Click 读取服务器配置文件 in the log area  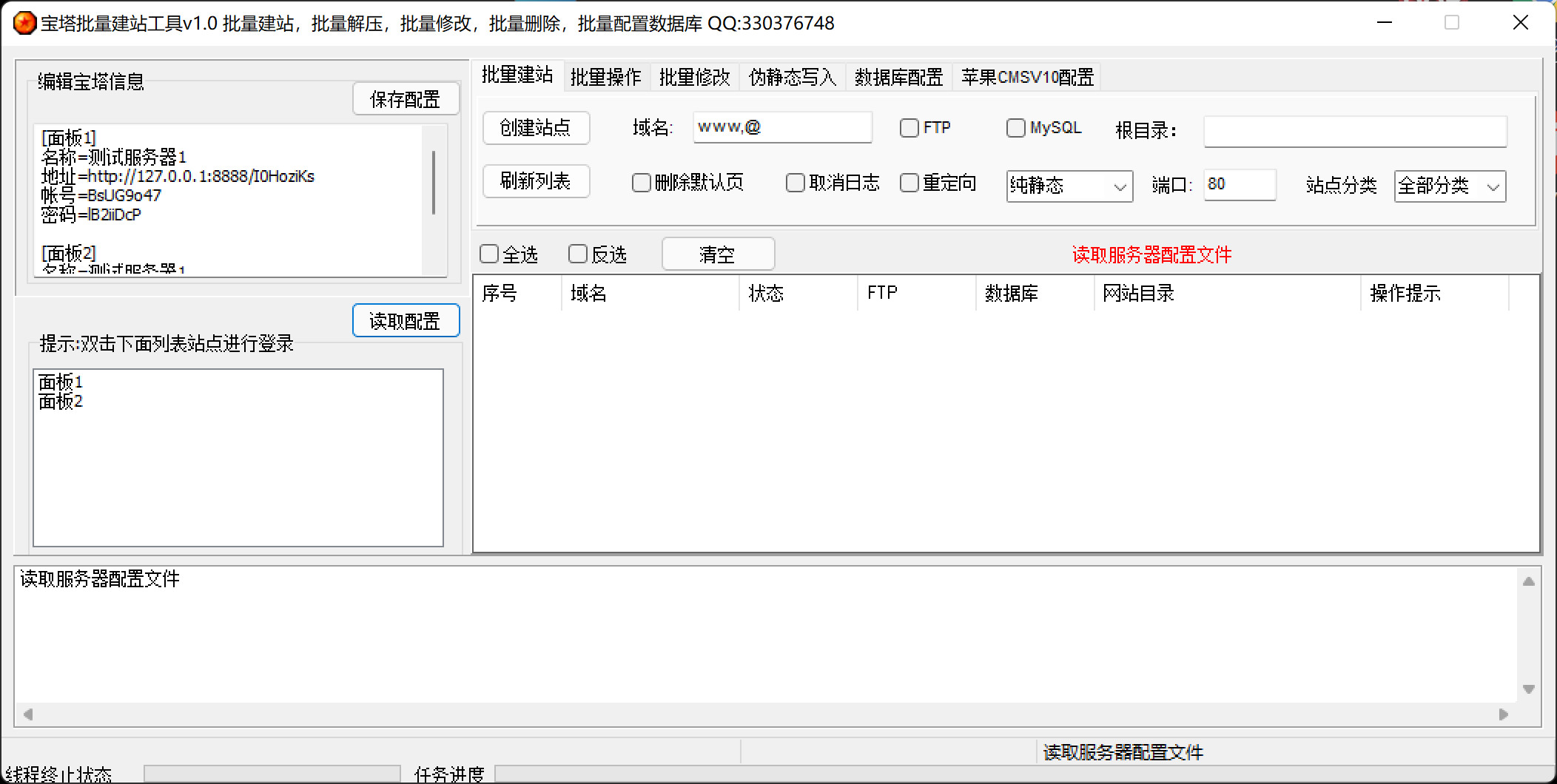pyautogui.click(x=100, y=578)
